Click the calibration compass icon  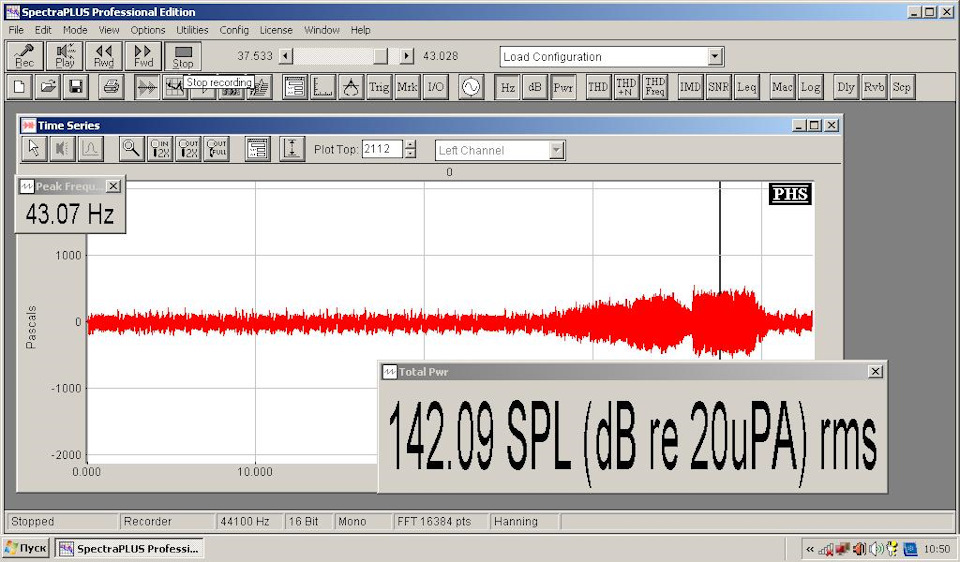pyautogui.click(x=351, y=87)
